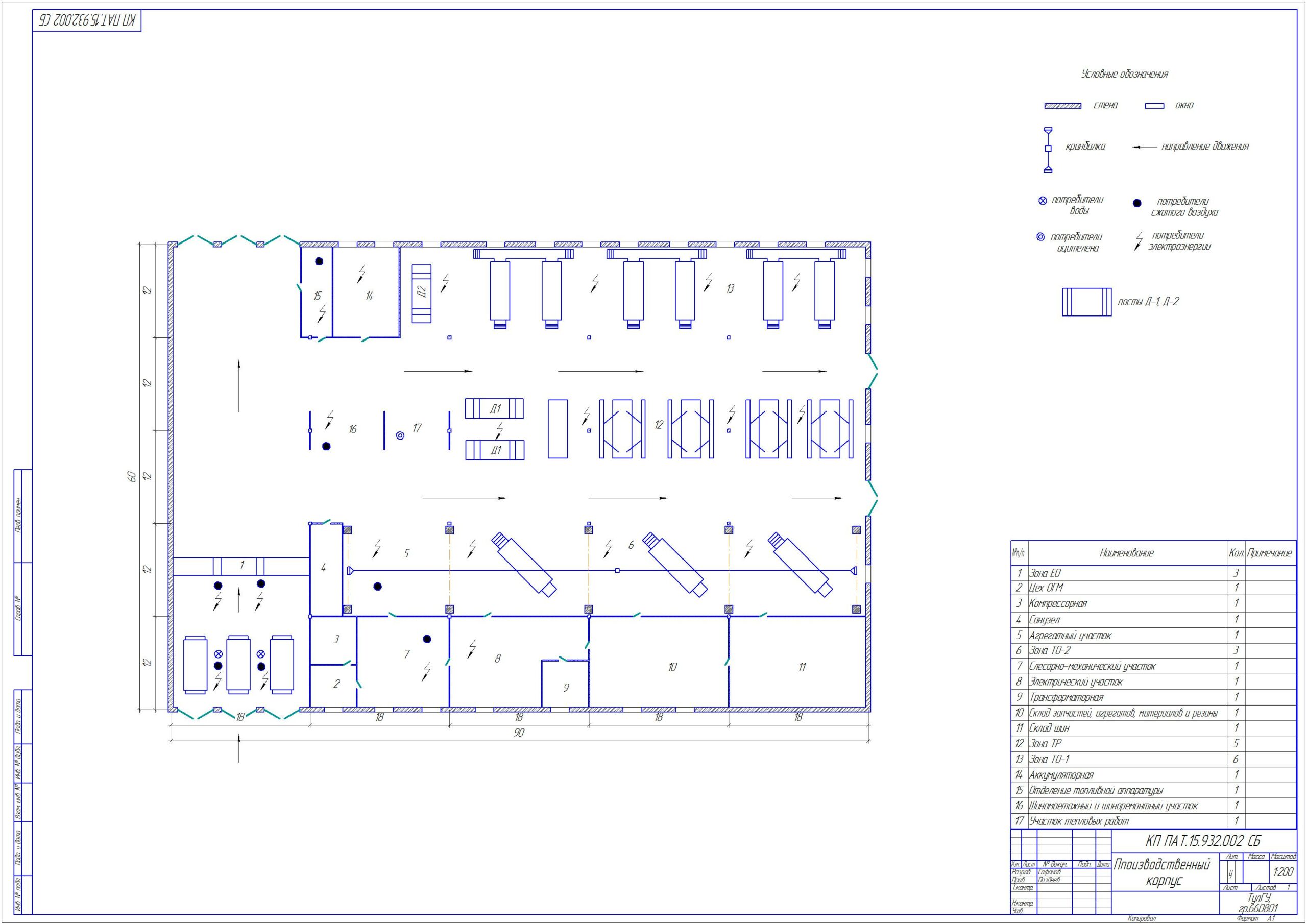Viewport: 1307px width, 924px height.
Task: Select the кранбалка crane beam legend symbol
Action: (x=1048, y=150)
